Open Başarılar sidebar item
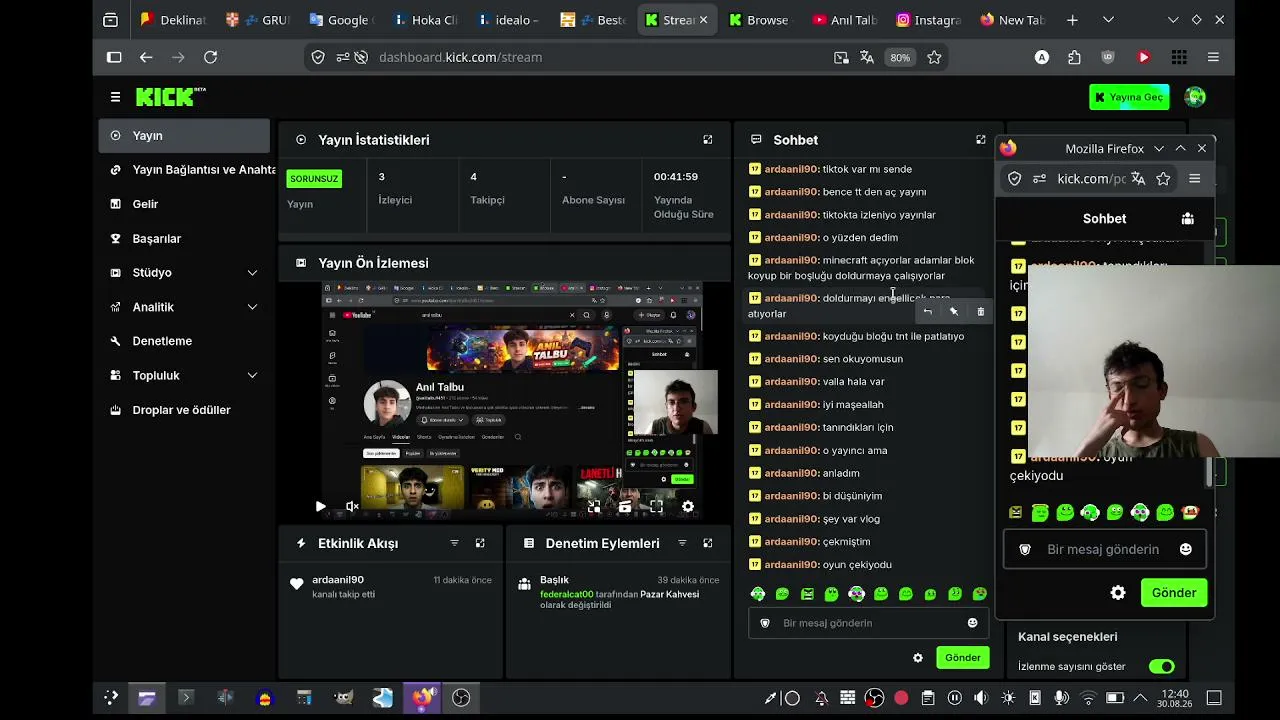This screenshot has height=720, width=1280. [x=184, y=239]
